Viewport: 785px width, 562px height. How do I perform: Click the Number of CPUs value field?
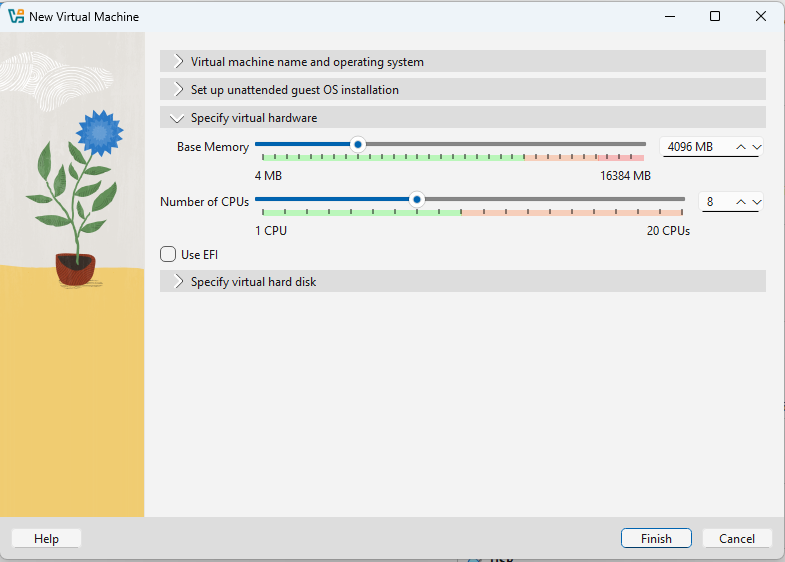click(714, 202)
